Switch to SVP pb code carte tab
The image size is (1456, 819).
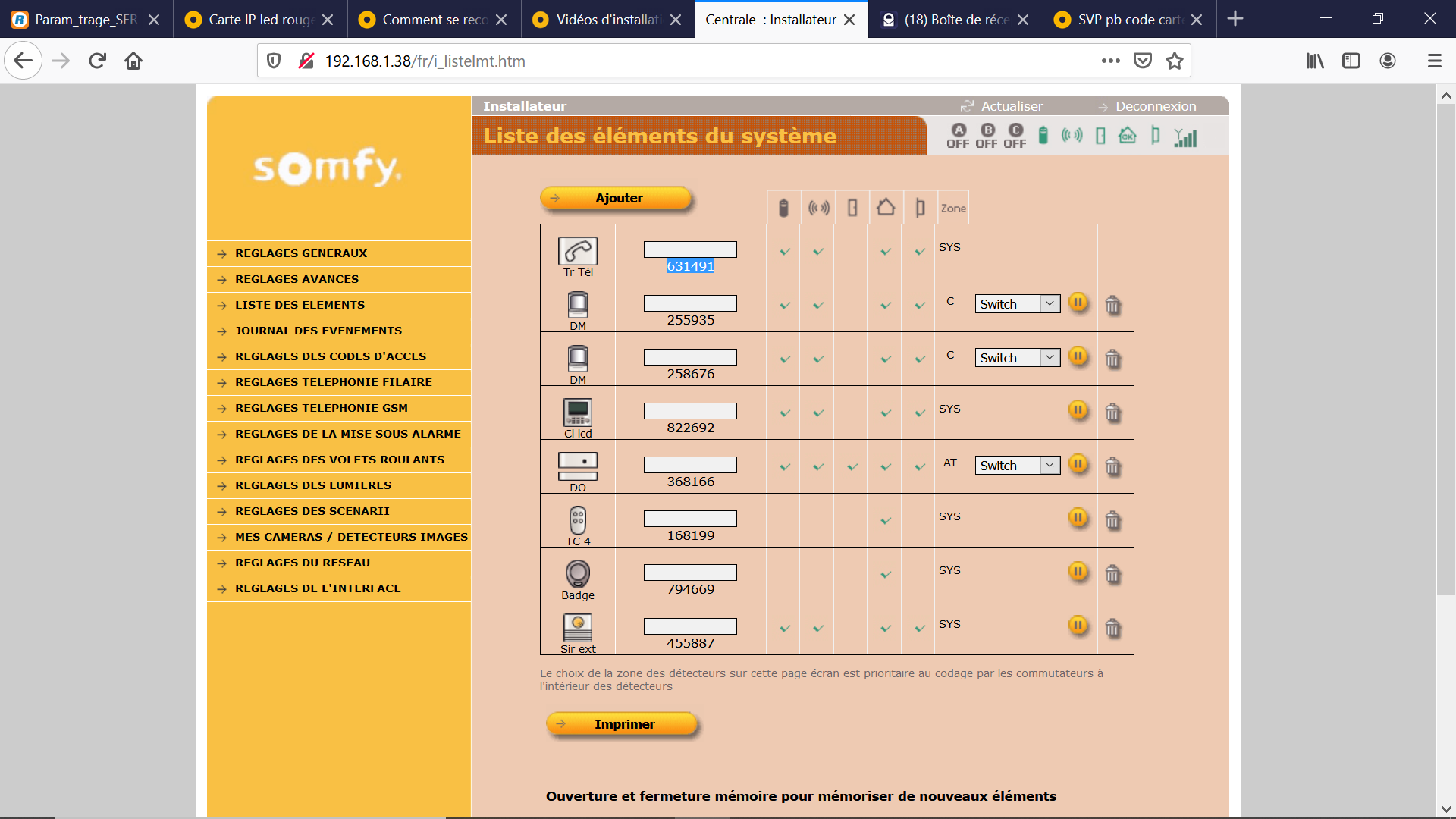click(x=1130, y=19)
